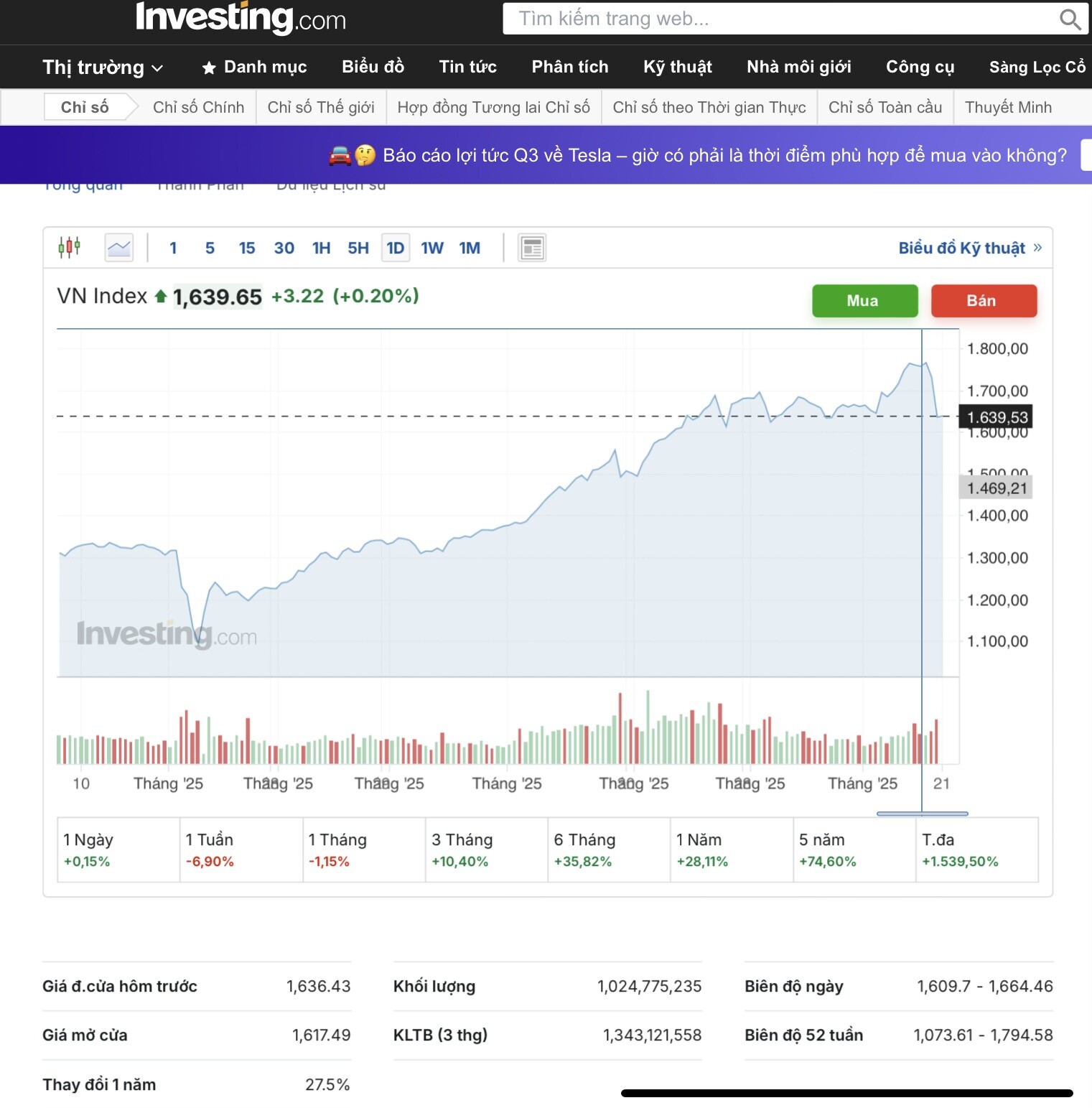Select the 1M interval
The image size is (1092, 1108).
click(x=470, y=248)
